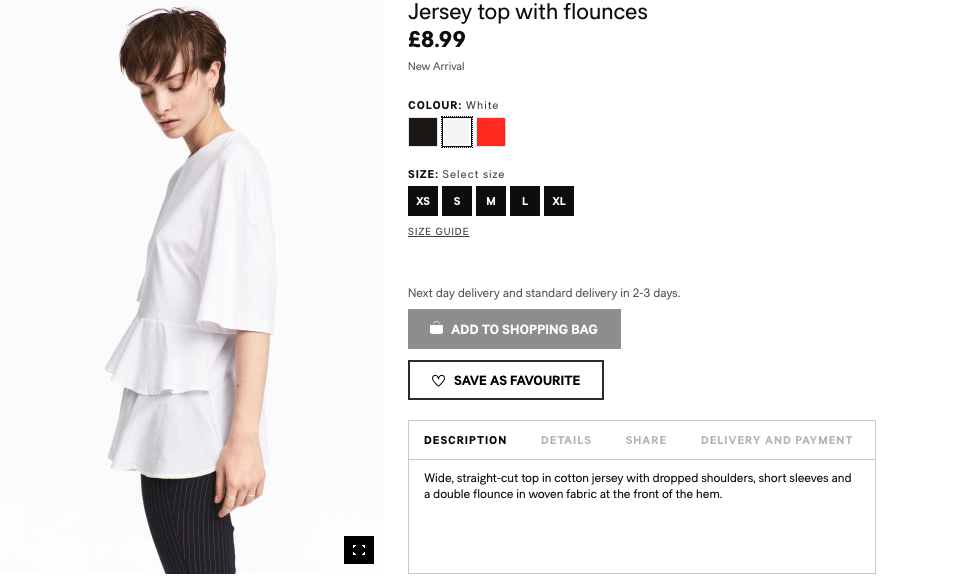
Task: Click ADD TO SHOPPING BAG
Action: [x=514, y=328]
